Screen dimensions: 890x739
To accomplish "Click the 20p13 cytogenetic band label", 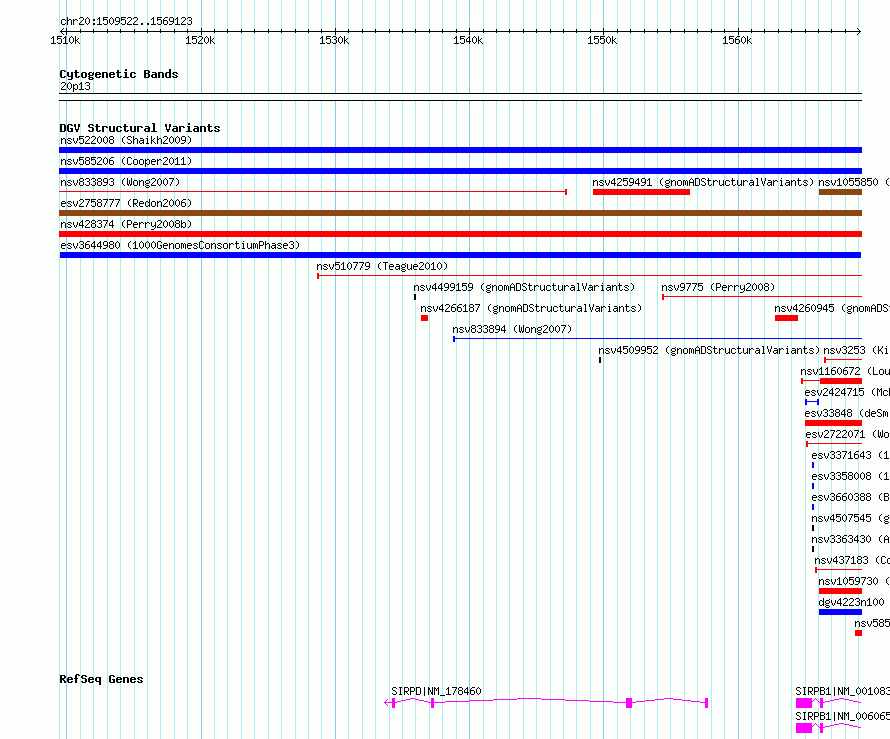I will 75,86.
